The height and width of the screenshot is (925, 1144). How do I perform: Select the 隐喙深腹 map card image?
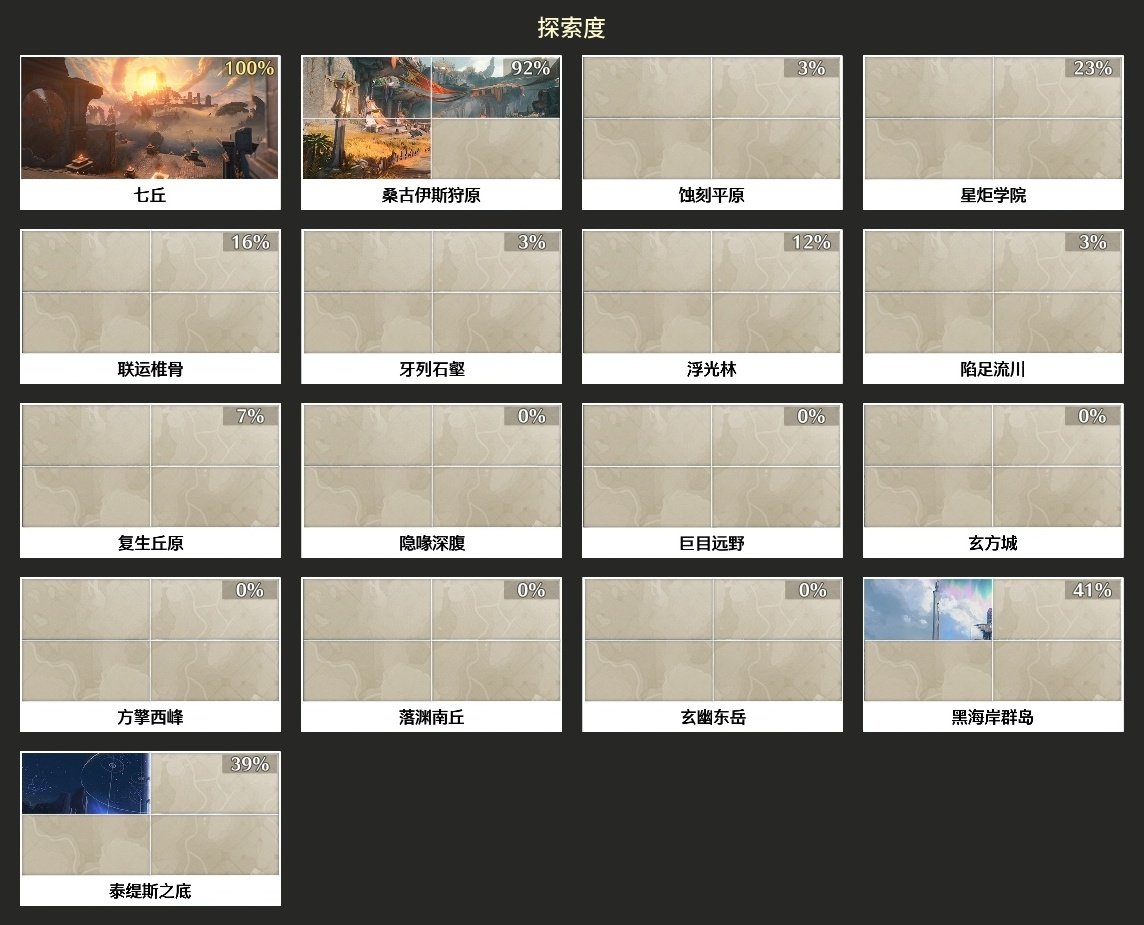point(431,465)
